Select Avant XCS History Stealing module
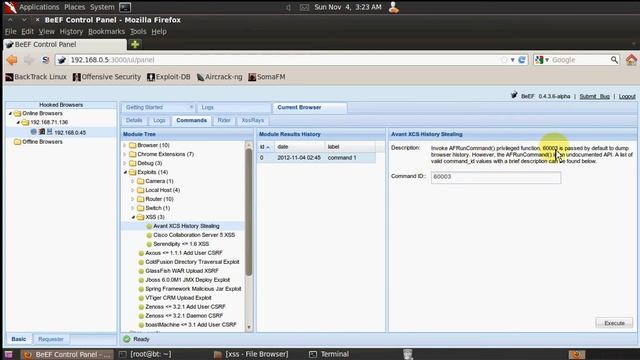This screenshot has width=640, height=360. pyautogui.click(x=186, y=226)
